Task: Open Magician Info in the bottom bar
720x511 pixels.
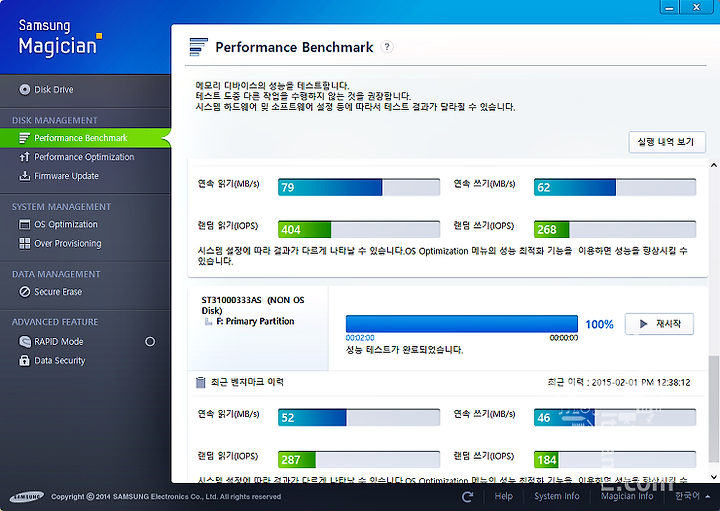Action: click(x=627, y=496)
